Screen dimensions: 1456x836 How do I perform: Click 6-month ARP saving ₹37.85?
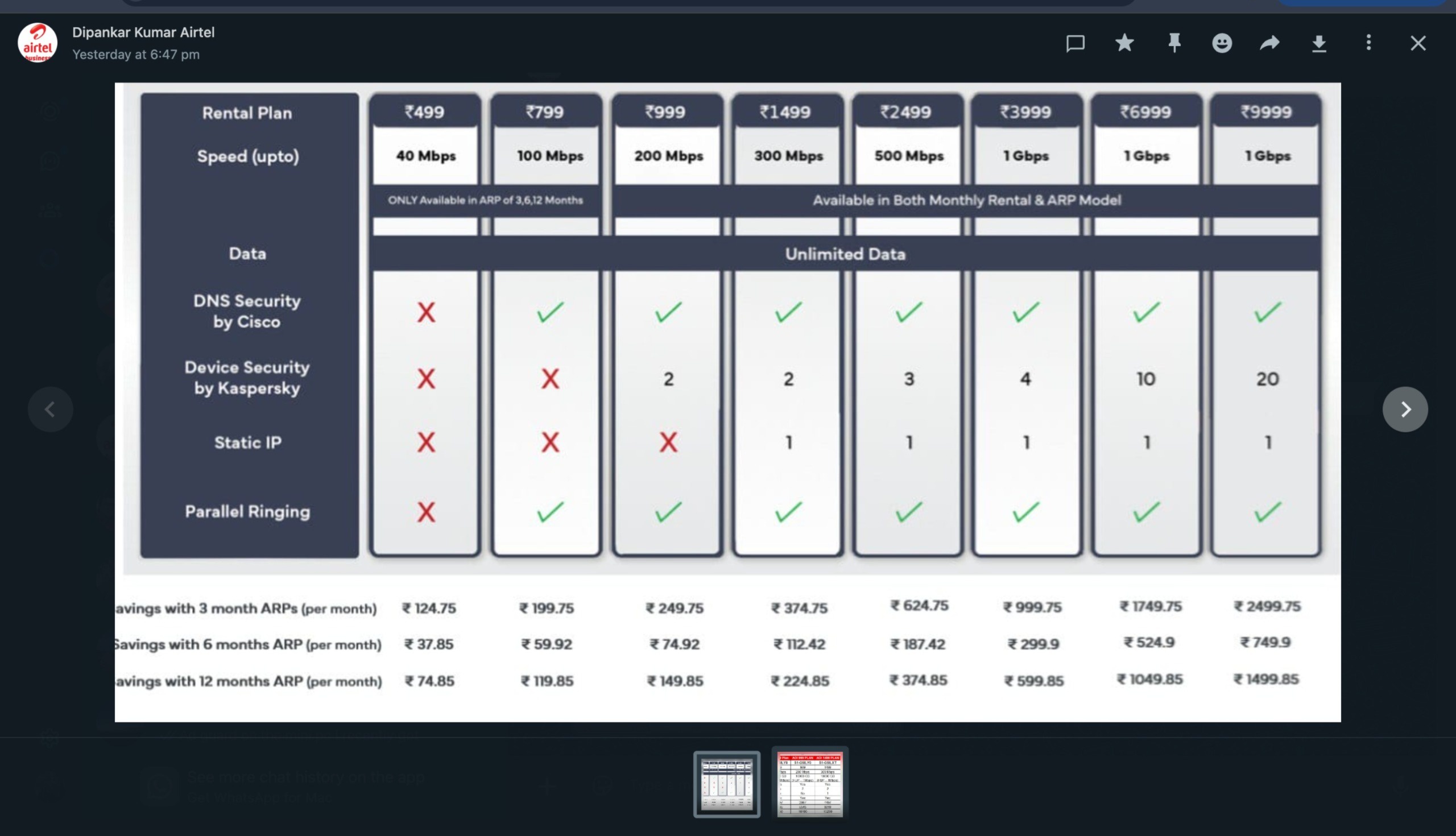click(429, 644)
